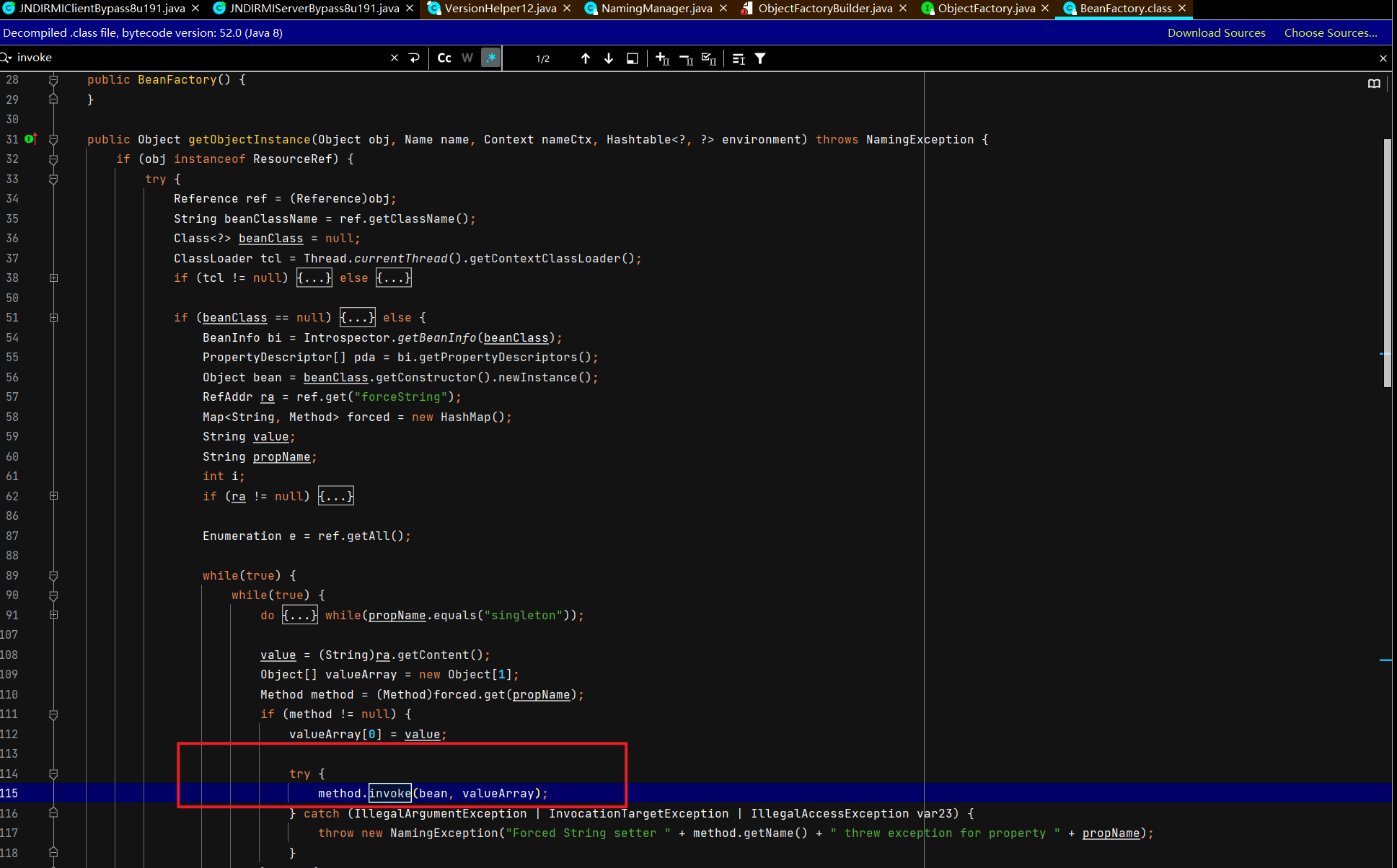Open reader mode book icon
Viewport: 1397px width, 868px height.
[1373, 84]
